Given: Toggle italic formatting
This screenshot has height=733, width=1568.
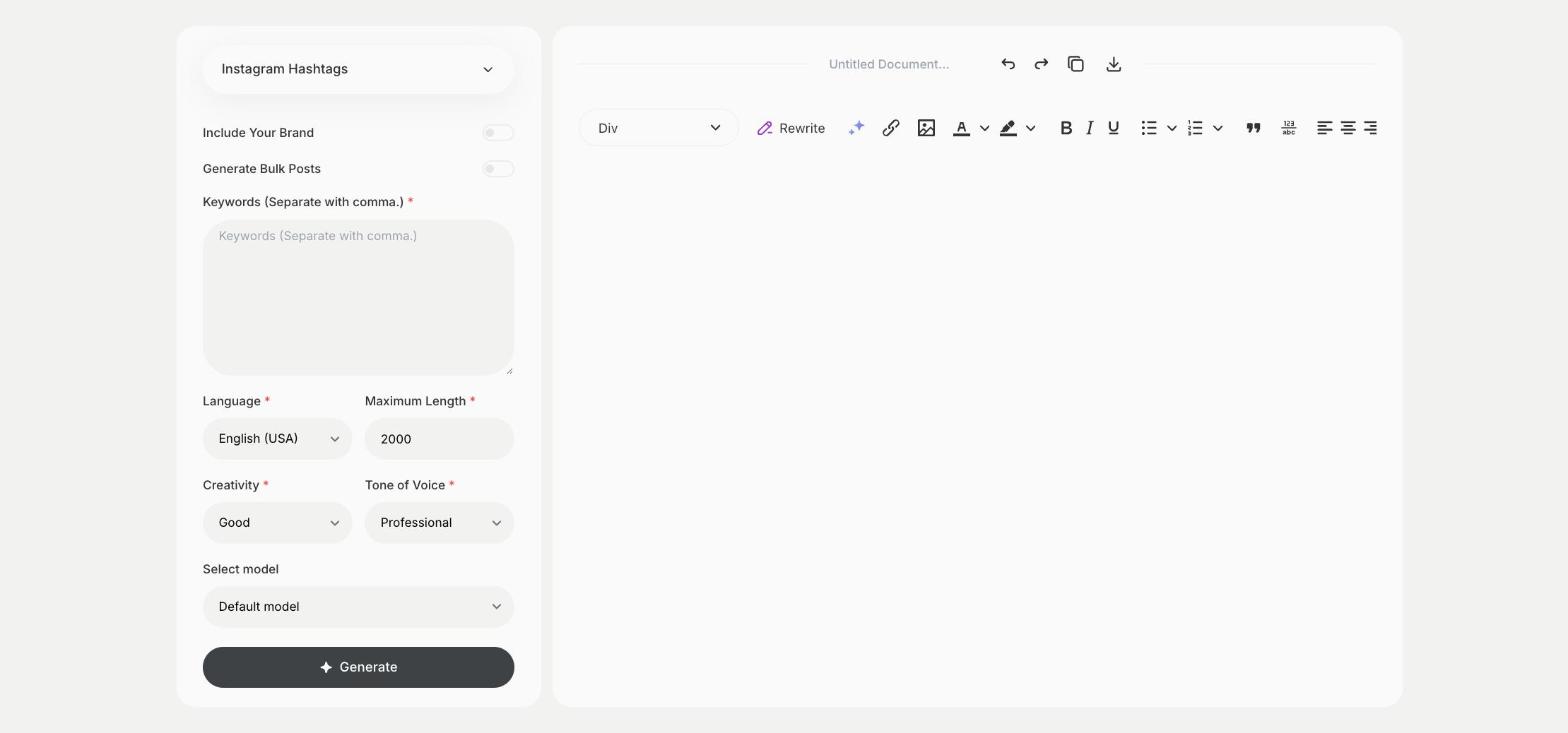Looking at the screenshot, I should pos(1090,128).
